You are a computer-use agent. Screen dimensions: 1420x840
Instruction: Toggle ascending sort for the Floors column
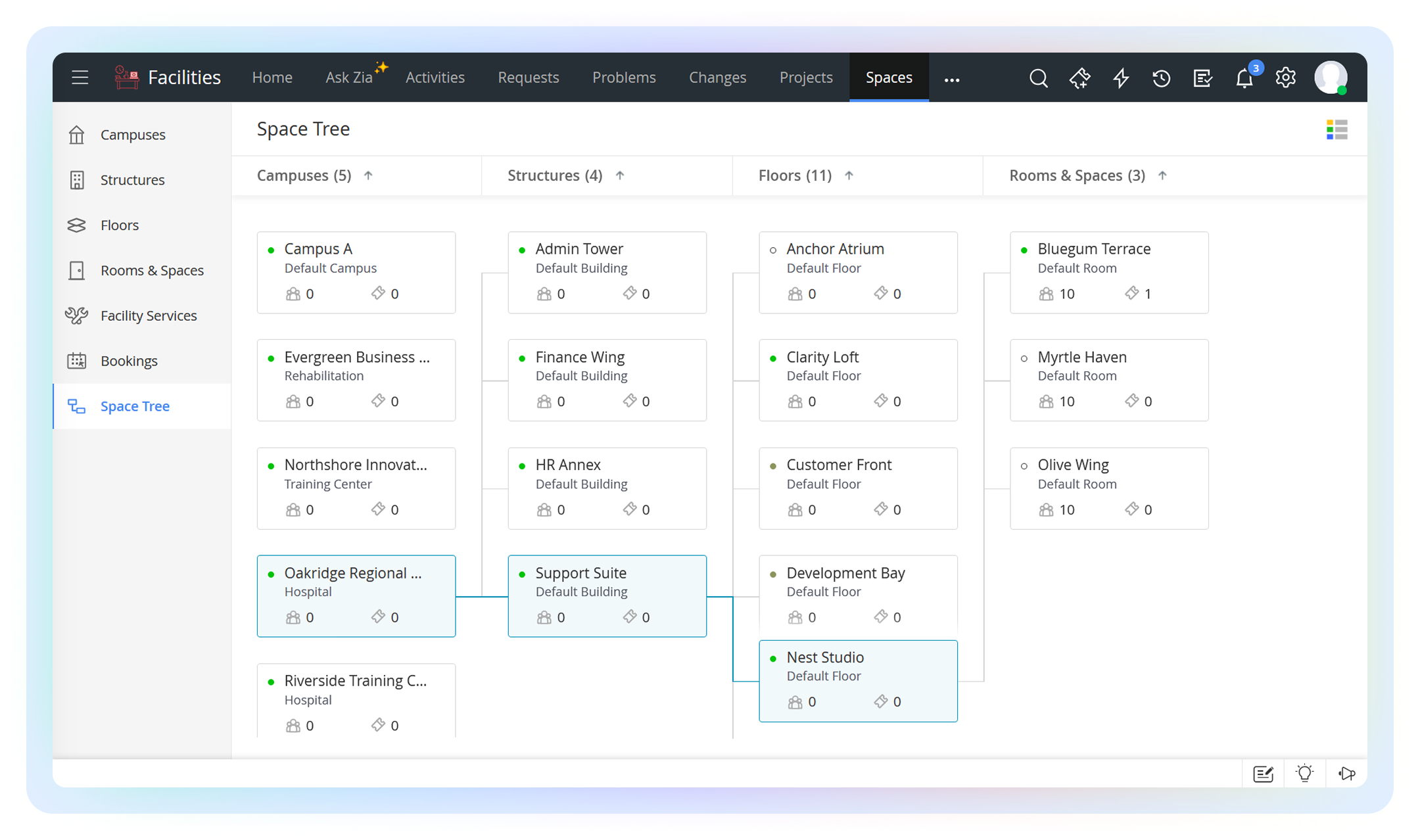point(849,175)
